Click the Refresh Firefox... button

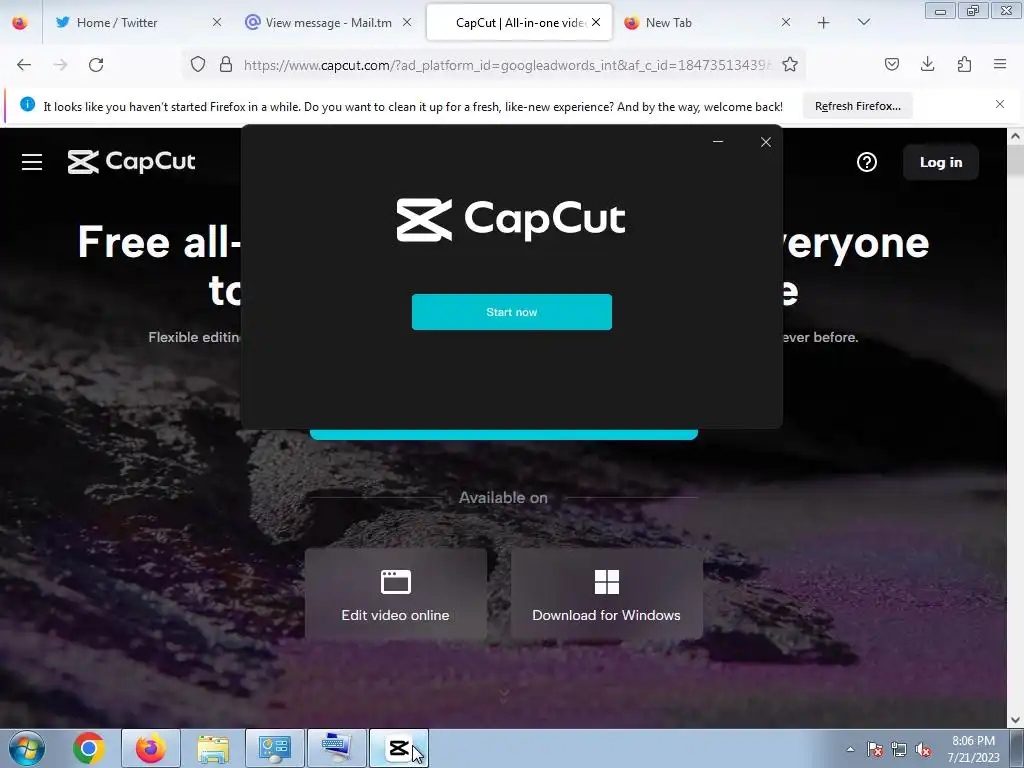click(857, 106)
